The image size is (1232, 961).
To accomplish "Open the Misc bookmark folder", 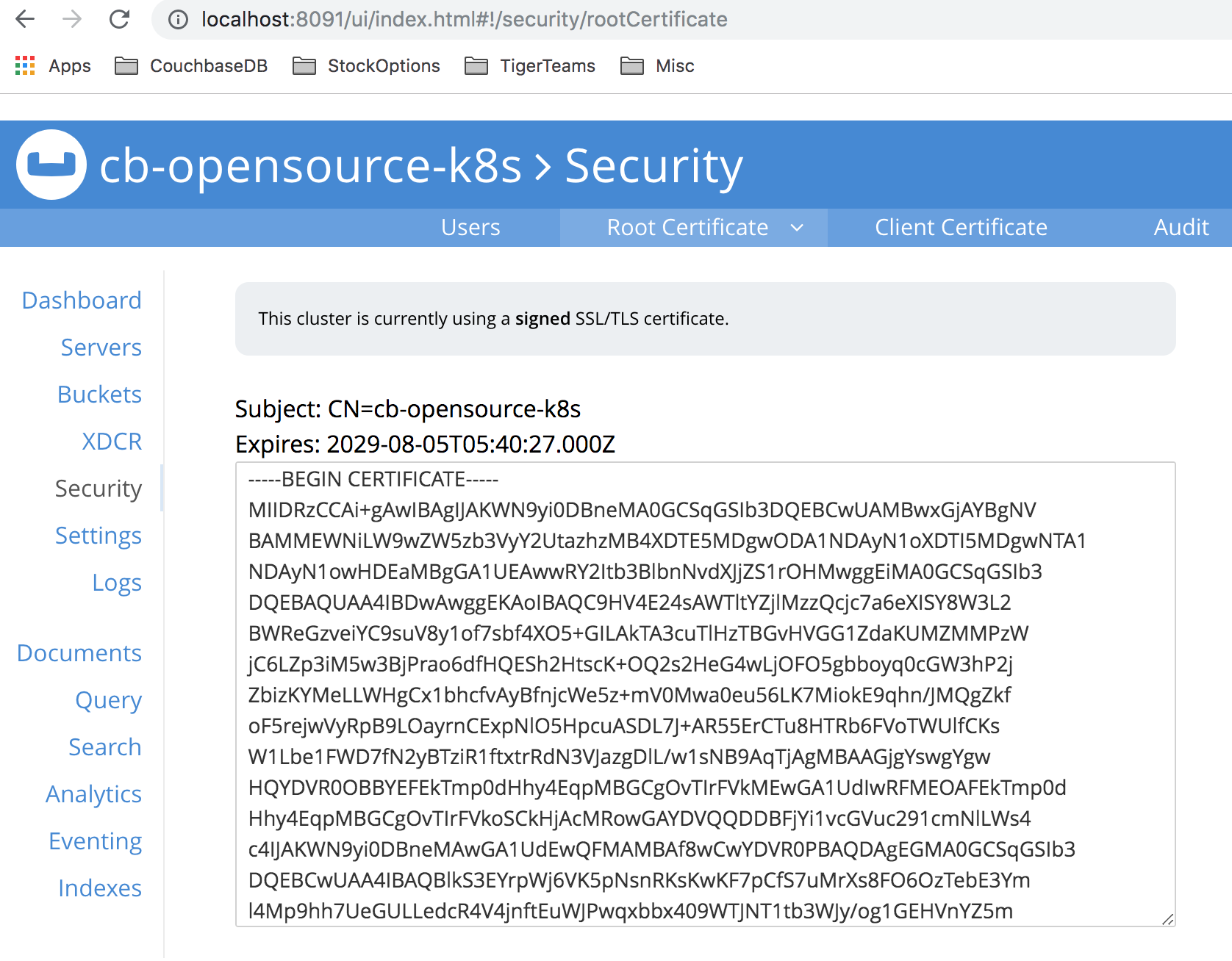I will point(657,66).
